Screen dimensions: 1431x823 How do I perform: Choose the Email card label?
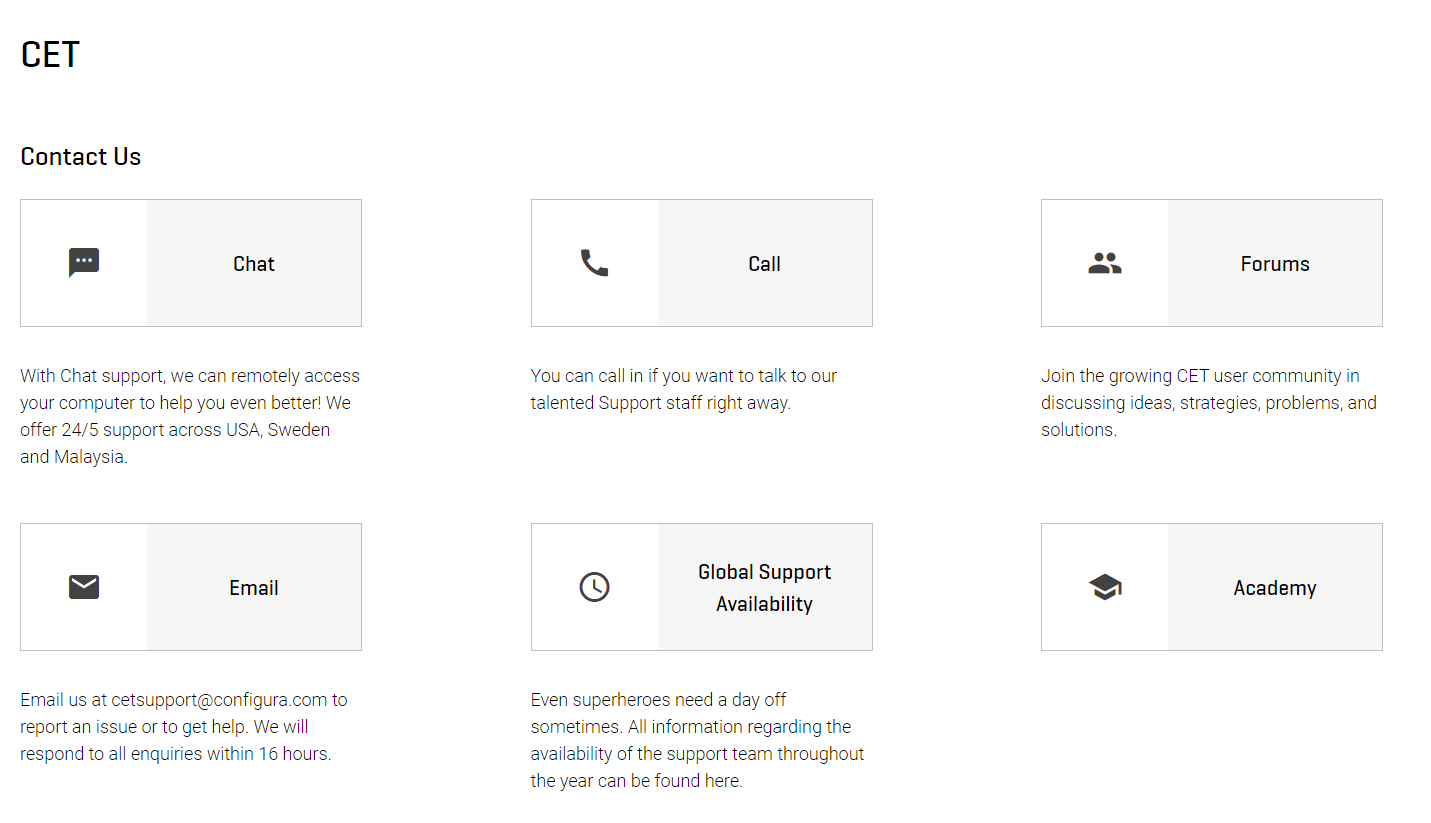tap(254, 588)
